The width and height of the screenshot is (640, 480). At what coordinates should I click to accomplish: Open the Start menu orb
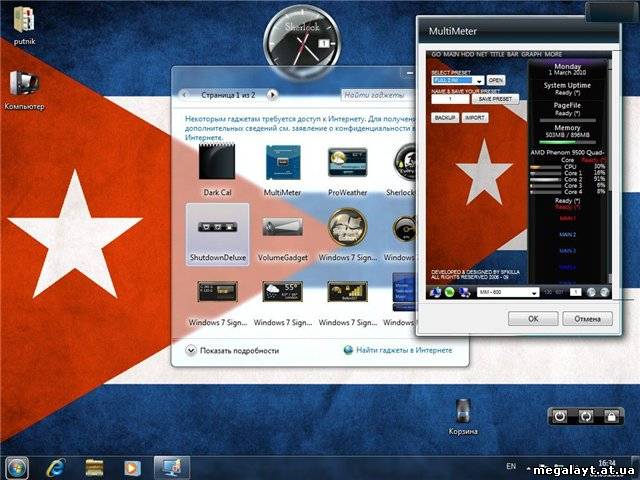click(16, 468)
